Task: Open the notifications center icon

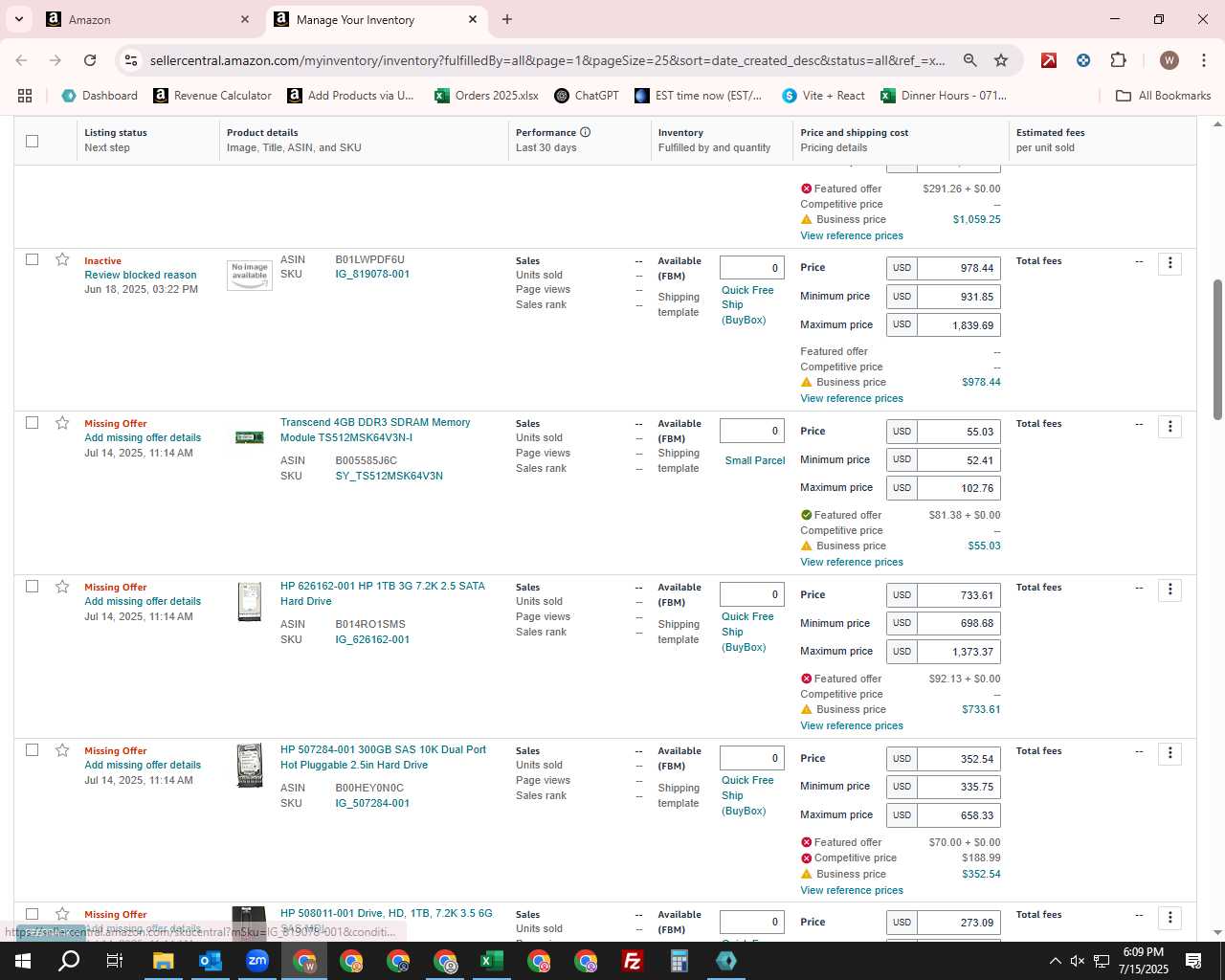Action: (1193, 961)
